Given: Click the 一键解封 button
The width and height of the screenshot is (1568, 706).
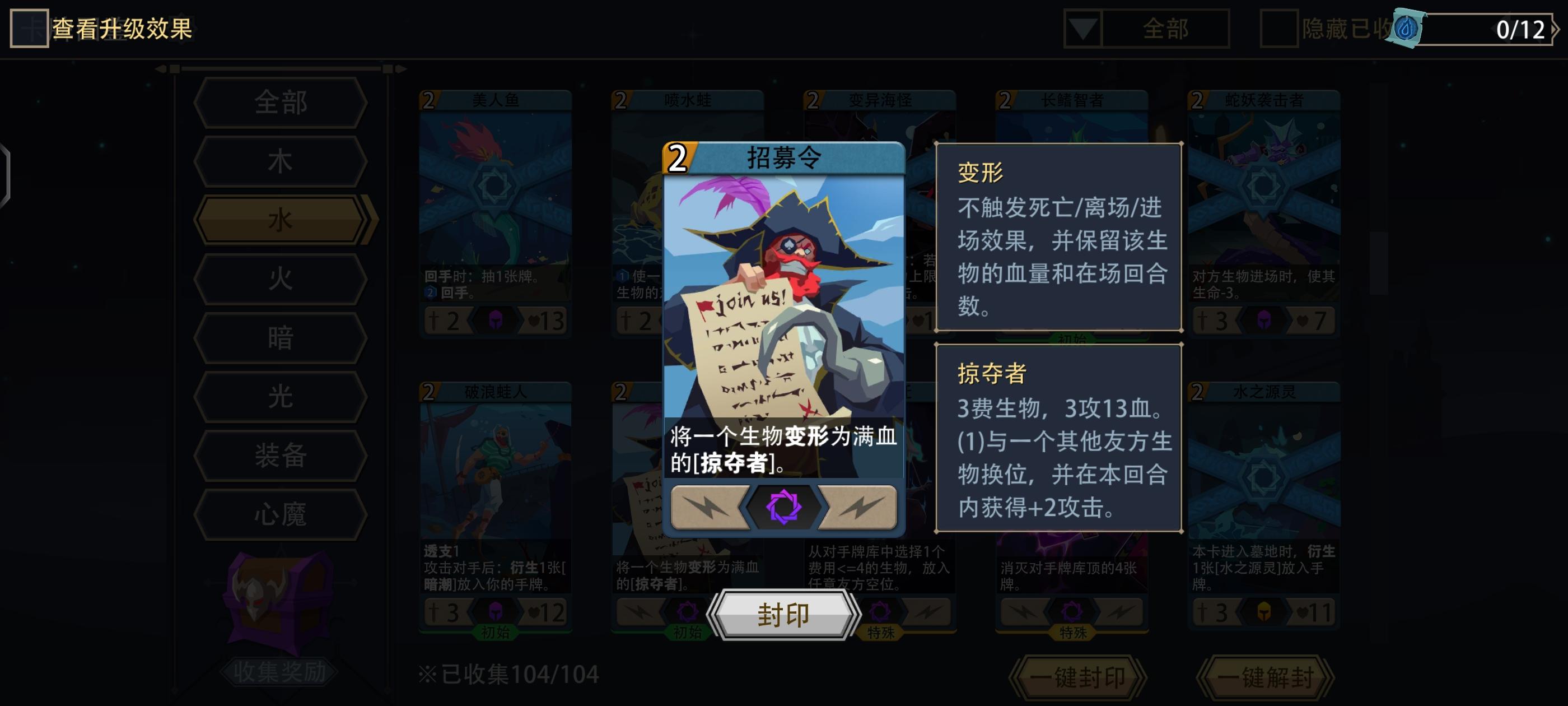Looking at the screenshot, I should coord(1265,677).
